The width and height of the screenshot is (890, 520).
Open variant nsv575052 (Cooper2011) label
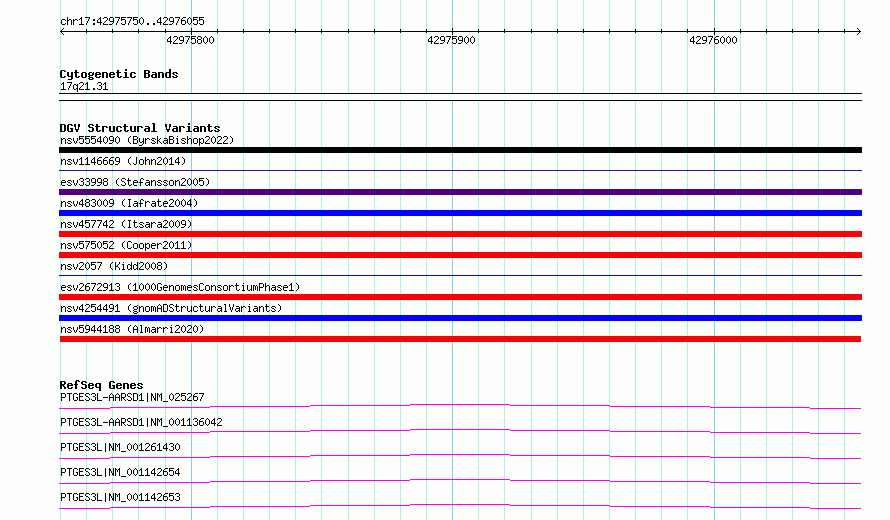126,245
